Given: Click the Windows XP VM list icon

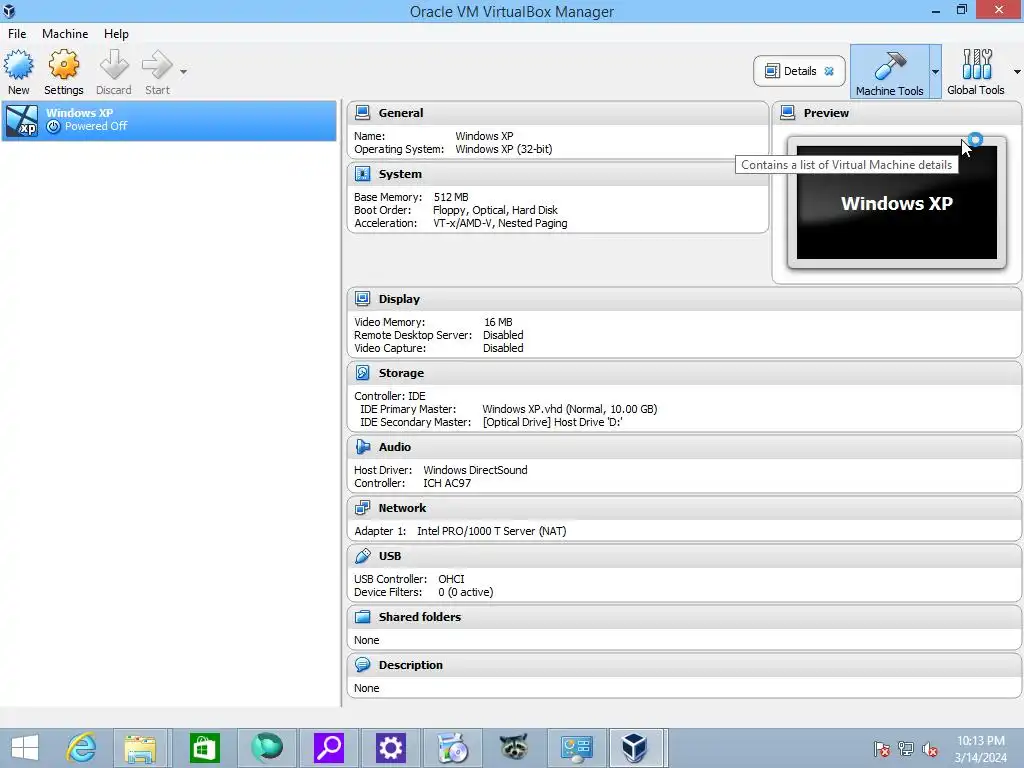Looking at the screenshot, I should [22, 120].
